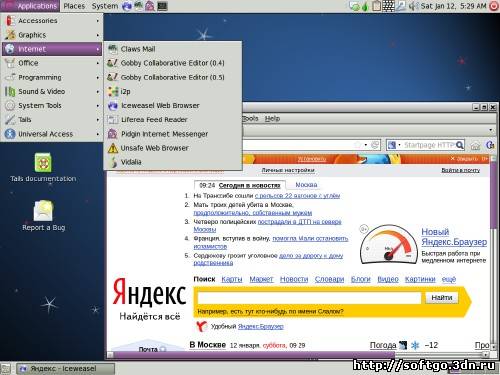The image size is (500, 375).
Task: Open the URL bar history dropdown arrow
Action: coord(366,145)
